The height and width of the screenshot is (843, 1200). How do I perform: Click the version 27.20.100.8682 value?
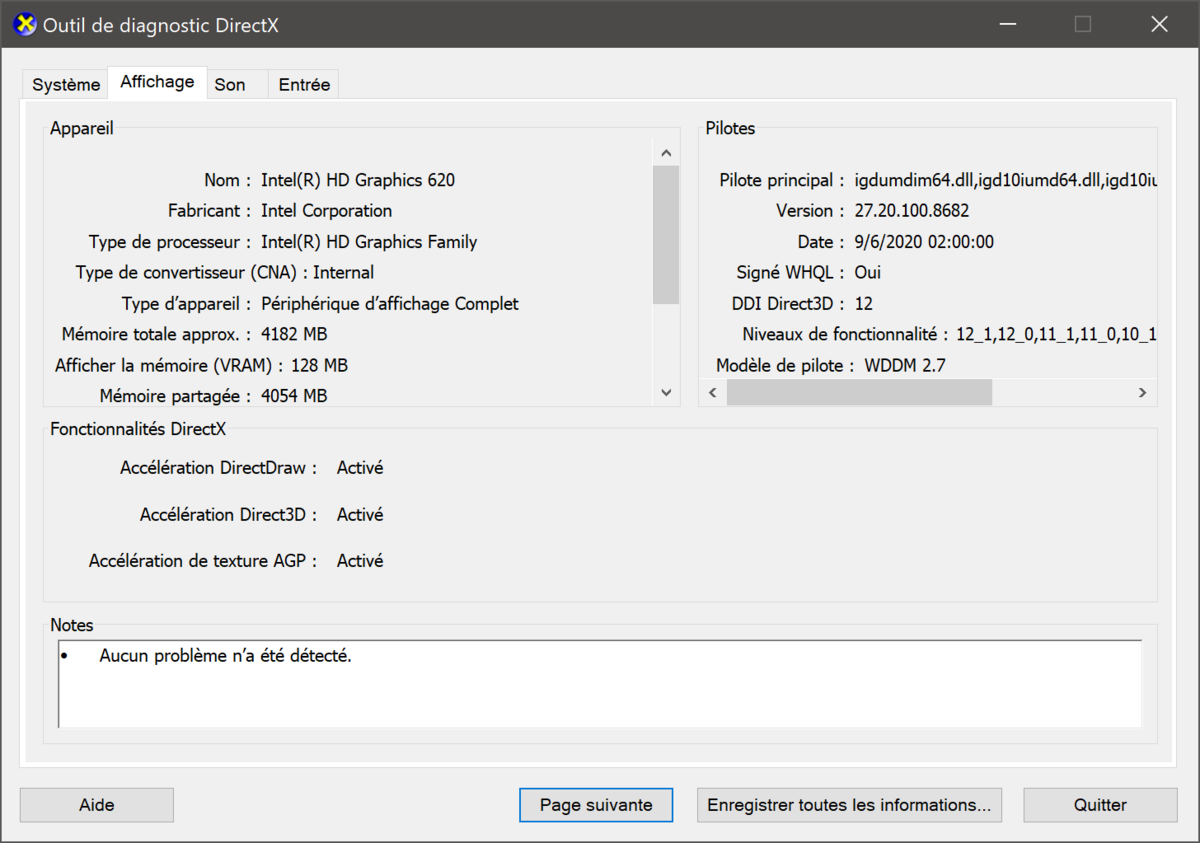pyautogui.click(x=912, y=211)
